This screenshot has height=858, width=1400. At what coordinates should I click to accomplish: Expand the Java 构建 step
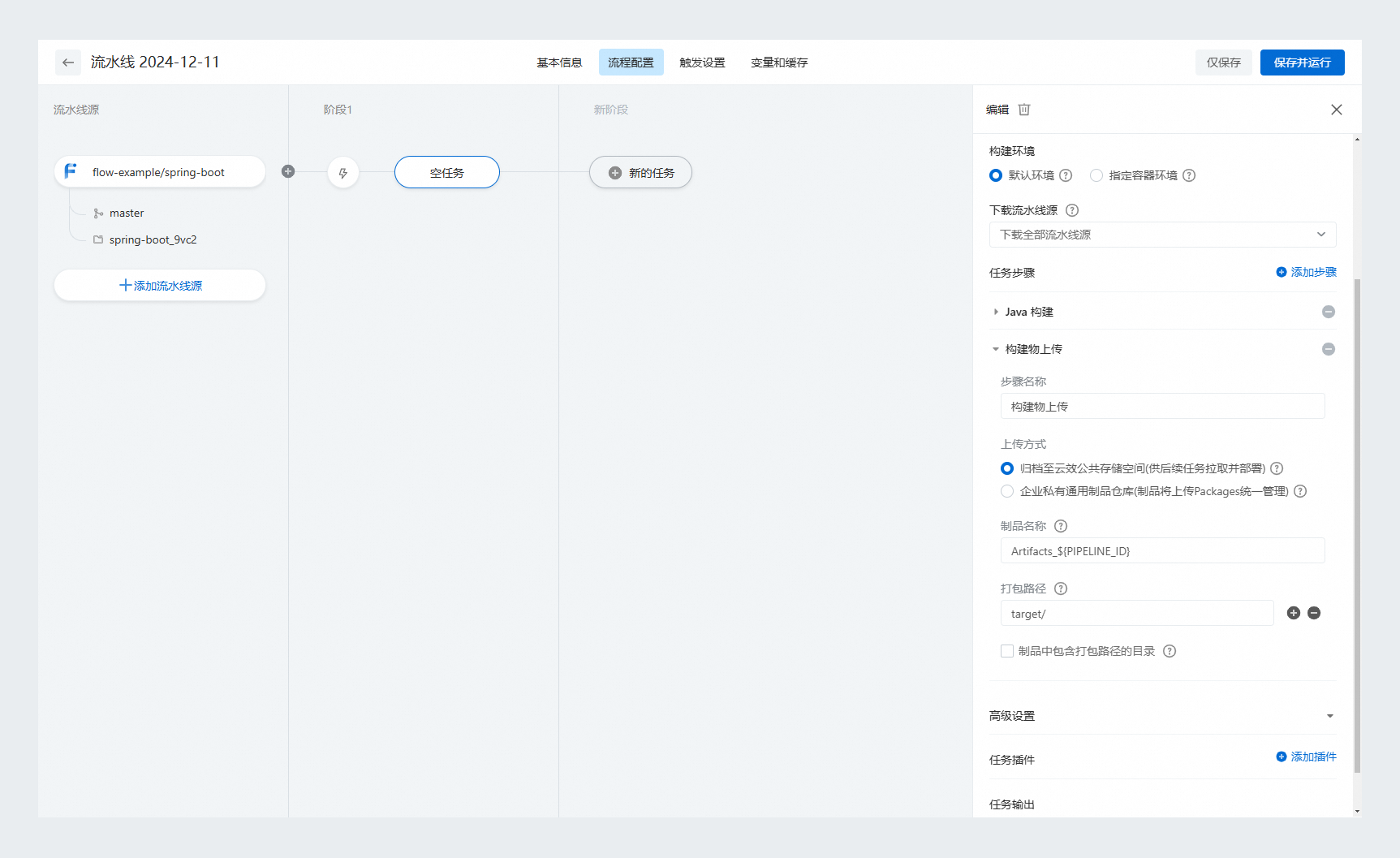[x=996, y=312]
